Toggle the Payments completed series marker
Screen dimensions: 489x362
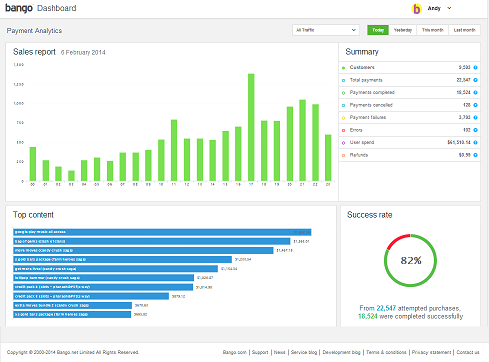343,93
